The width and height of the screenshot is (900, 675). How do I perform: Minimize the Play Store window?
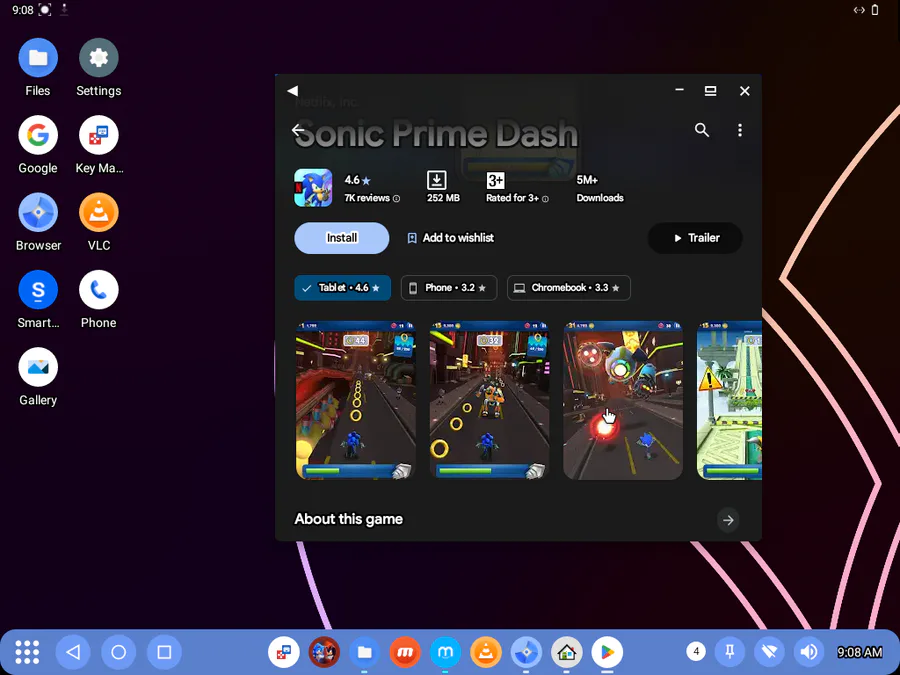click(680, 90)
